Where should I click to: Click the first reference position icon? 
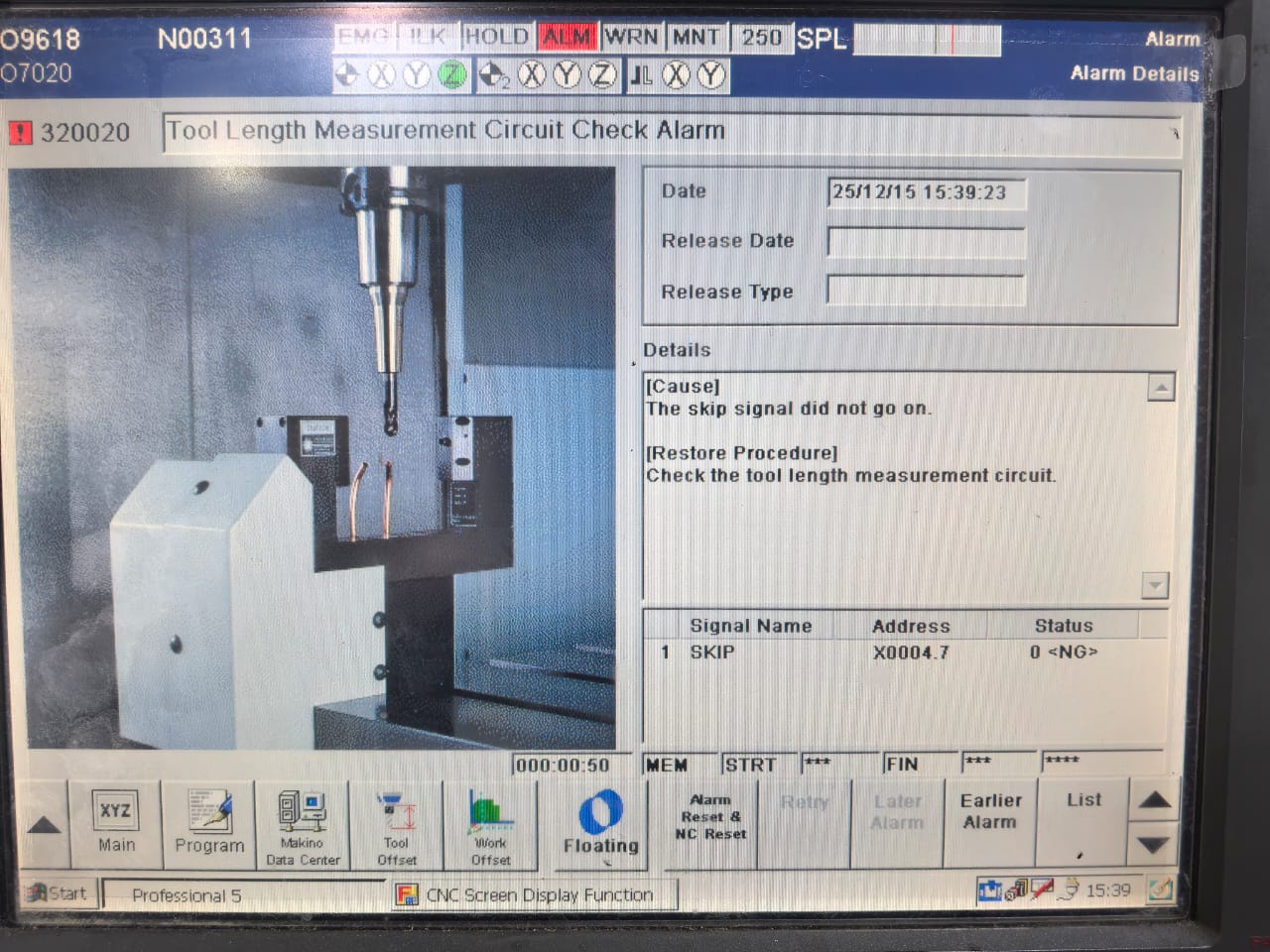pyautogui.click(x=347, y=75)
